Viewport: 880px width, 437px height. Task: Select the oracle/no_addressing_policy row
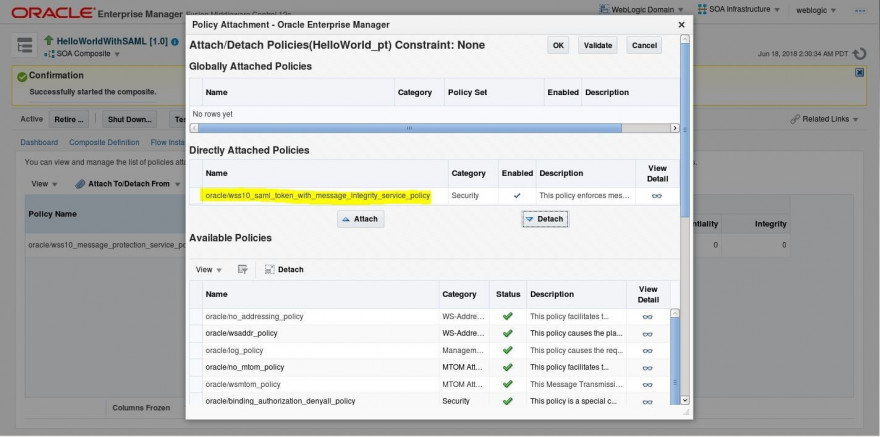[429, 316]
